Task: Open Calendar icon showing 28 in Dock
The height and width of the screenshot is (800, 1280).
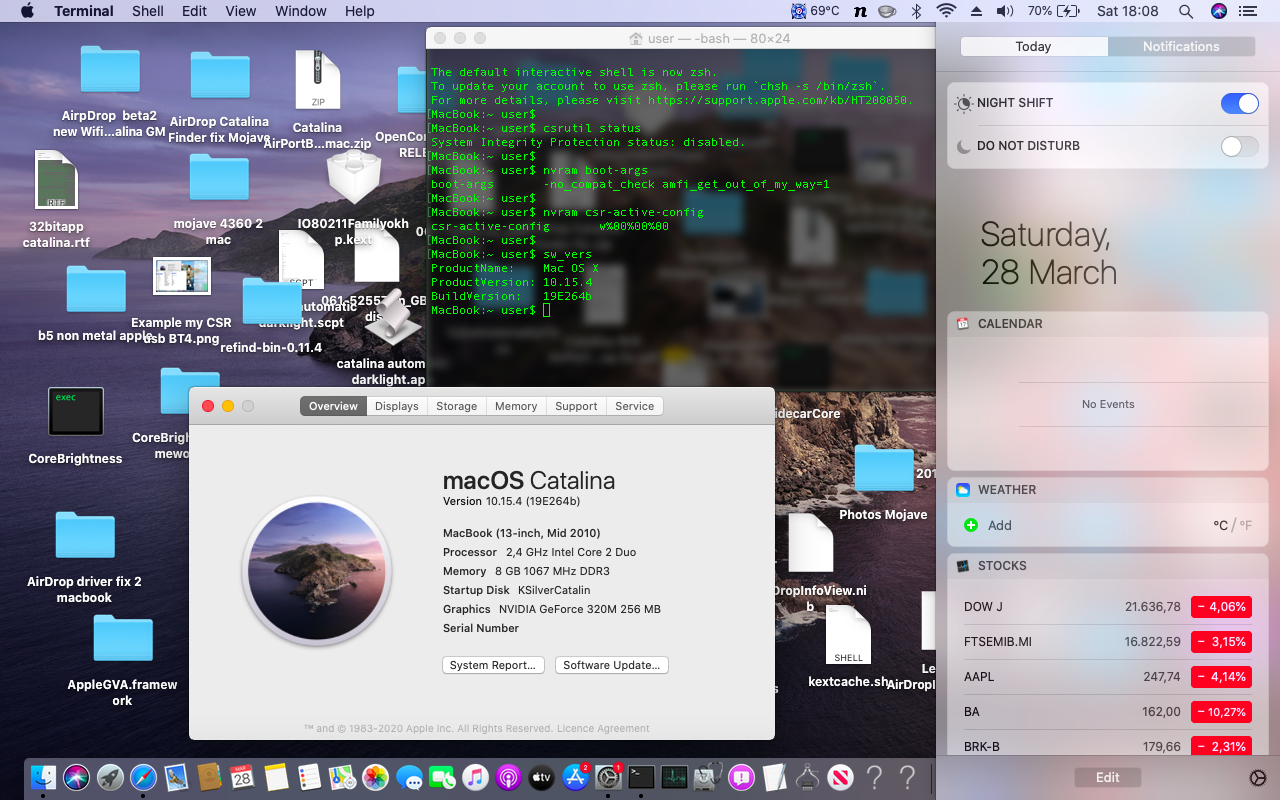Action: [x=242, y=777]
